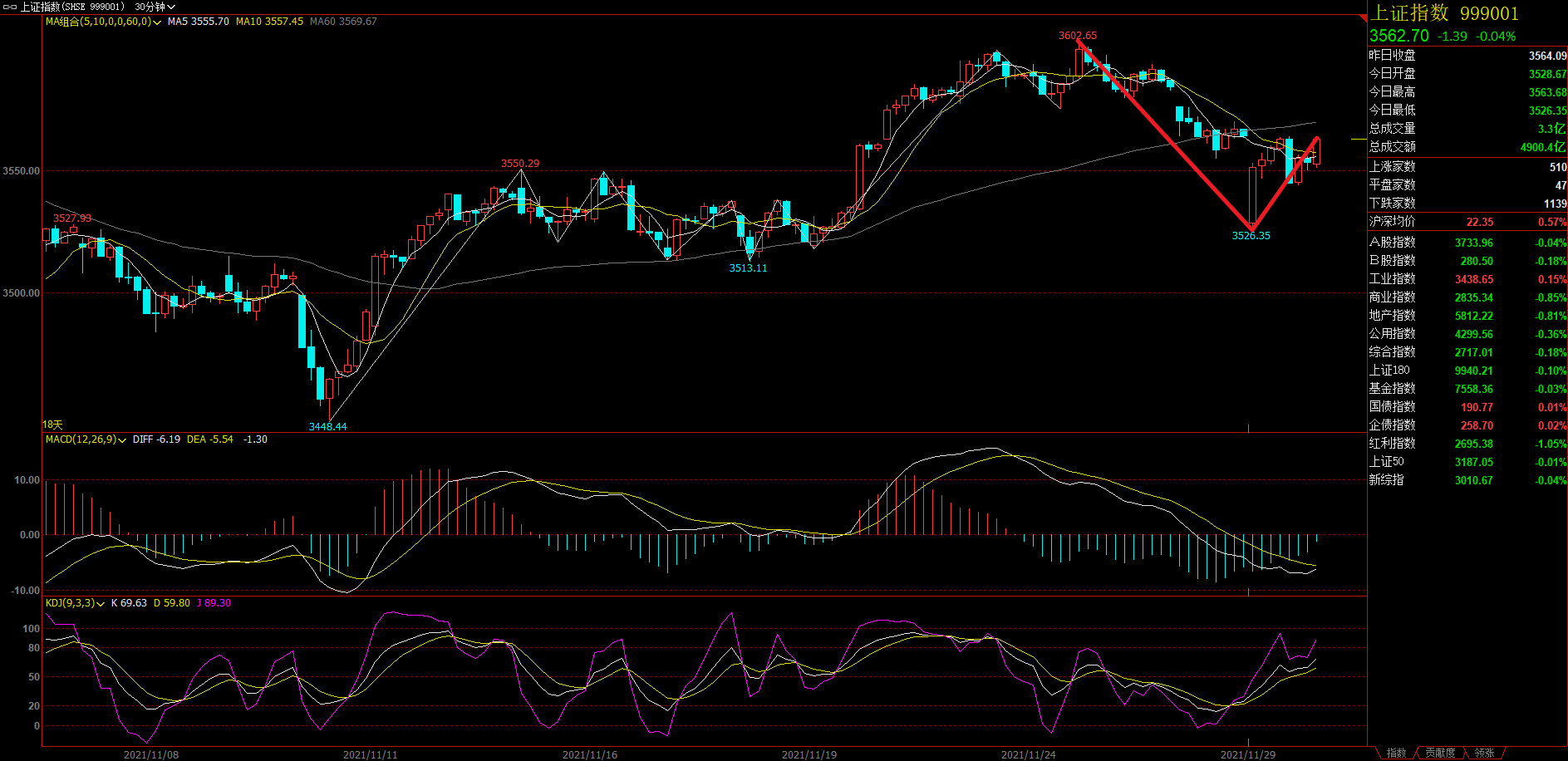1568x761 pixels.
Task: Select the 红利指数 row
Action: coord(1393,444)
